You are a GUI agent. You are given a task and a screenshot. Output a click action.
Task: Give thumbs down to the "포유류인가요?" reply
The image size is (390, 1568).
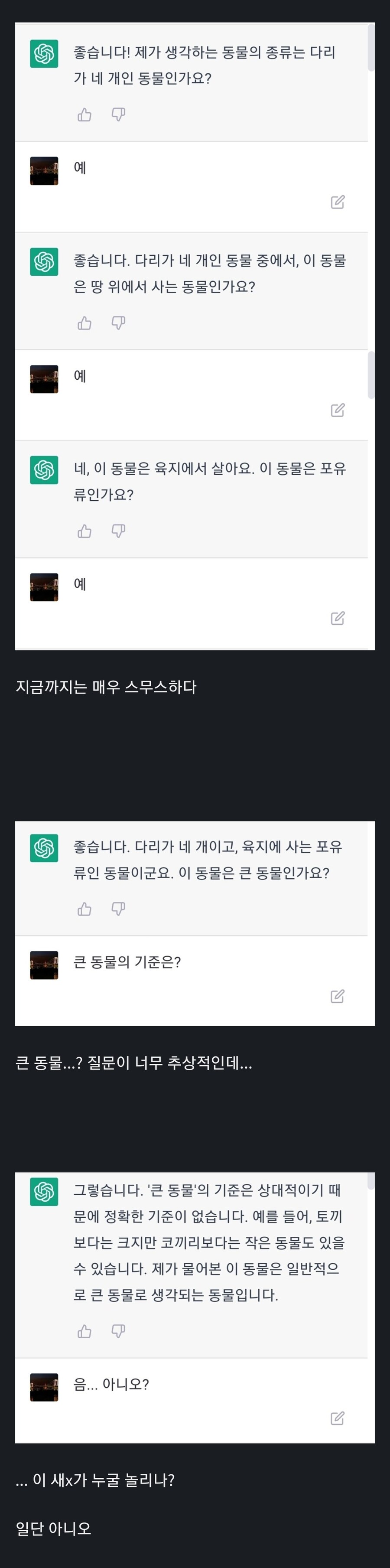point(119,531)
